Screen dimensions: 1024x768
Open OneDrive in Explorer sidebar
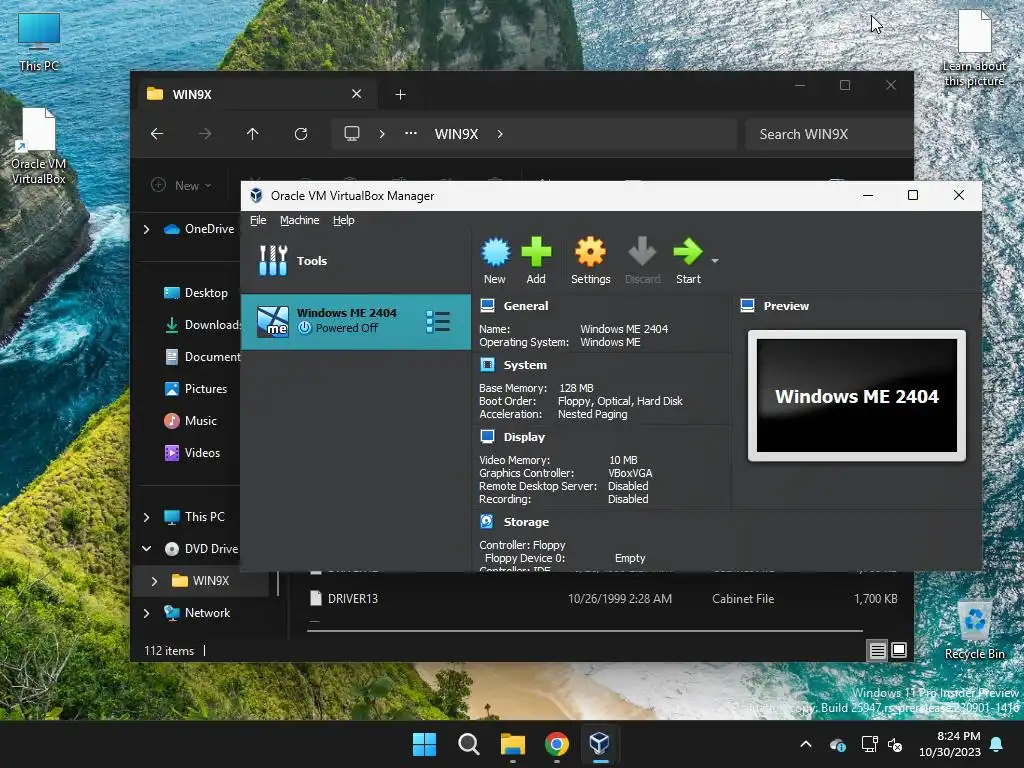pyautogui.click(x=199, y=229)
